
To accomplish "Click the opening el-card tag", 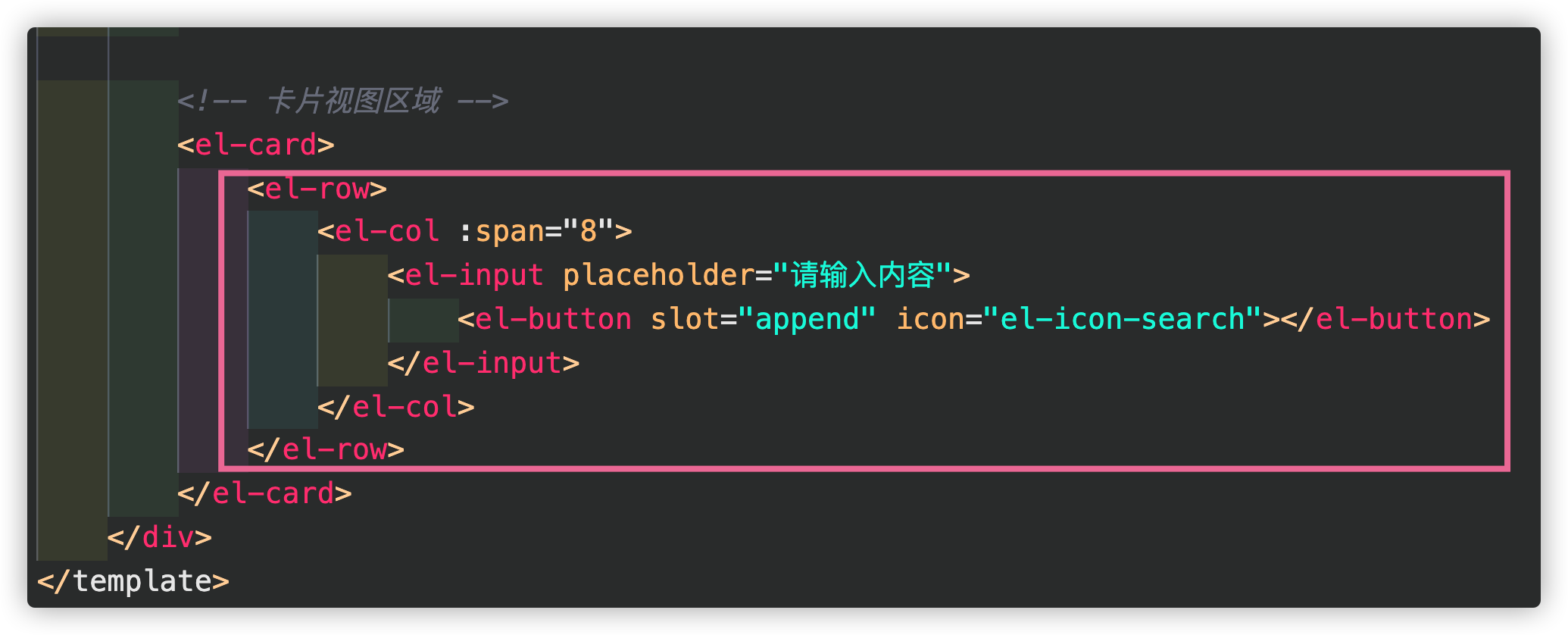I will coord(256,144).
